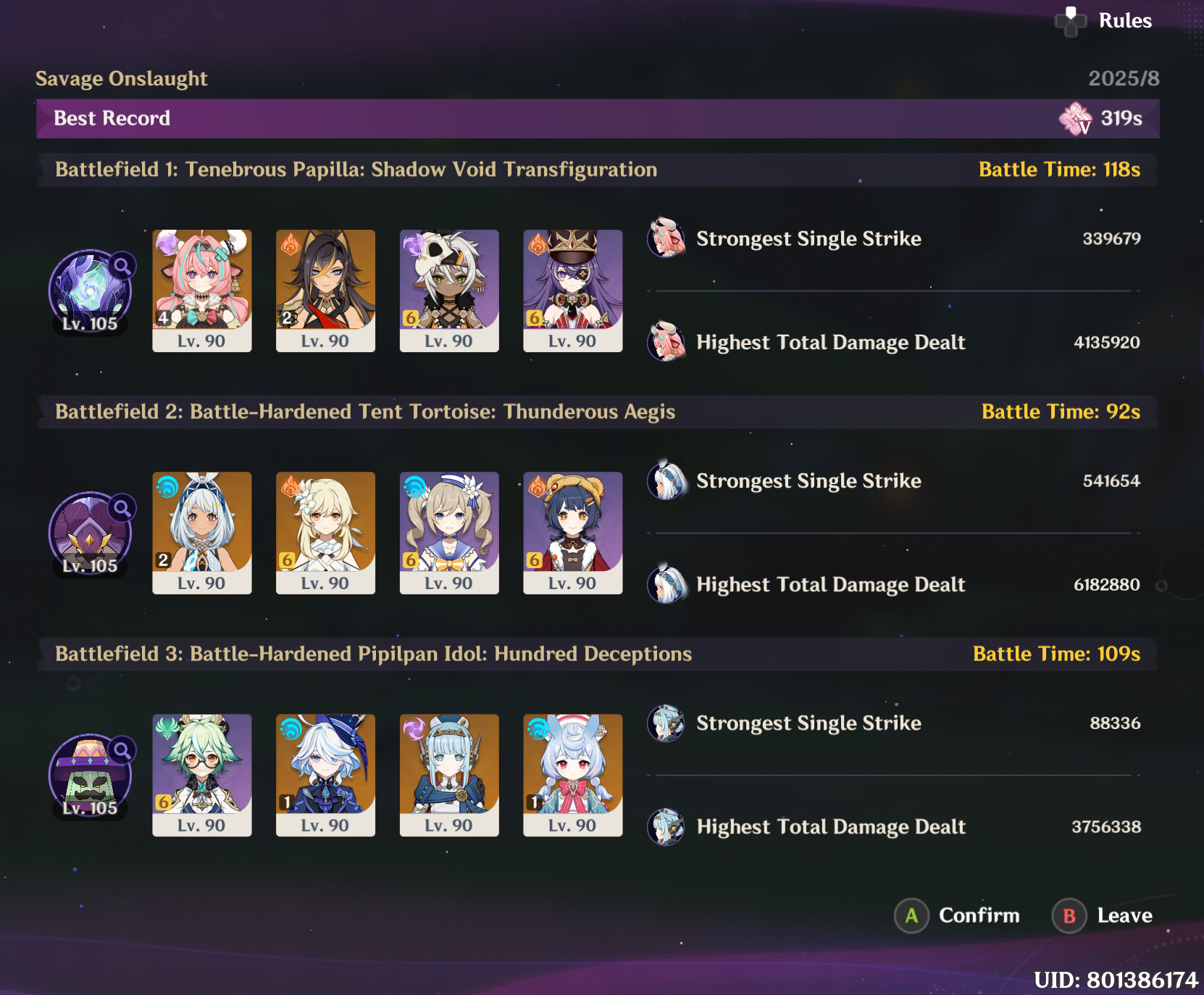This screenshot has width=1204, height=995.
Task: Select the skull-hat white-haired character card
Action: pyautogui.click(x=449, y=291)
